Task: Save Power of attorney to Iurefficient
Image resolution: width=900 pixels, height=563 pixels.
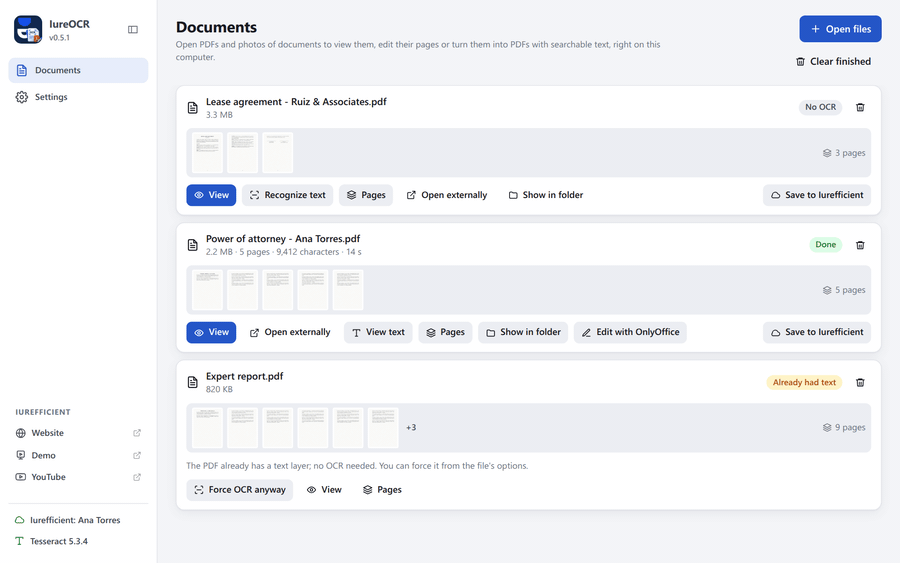Action: click(817, 332)
